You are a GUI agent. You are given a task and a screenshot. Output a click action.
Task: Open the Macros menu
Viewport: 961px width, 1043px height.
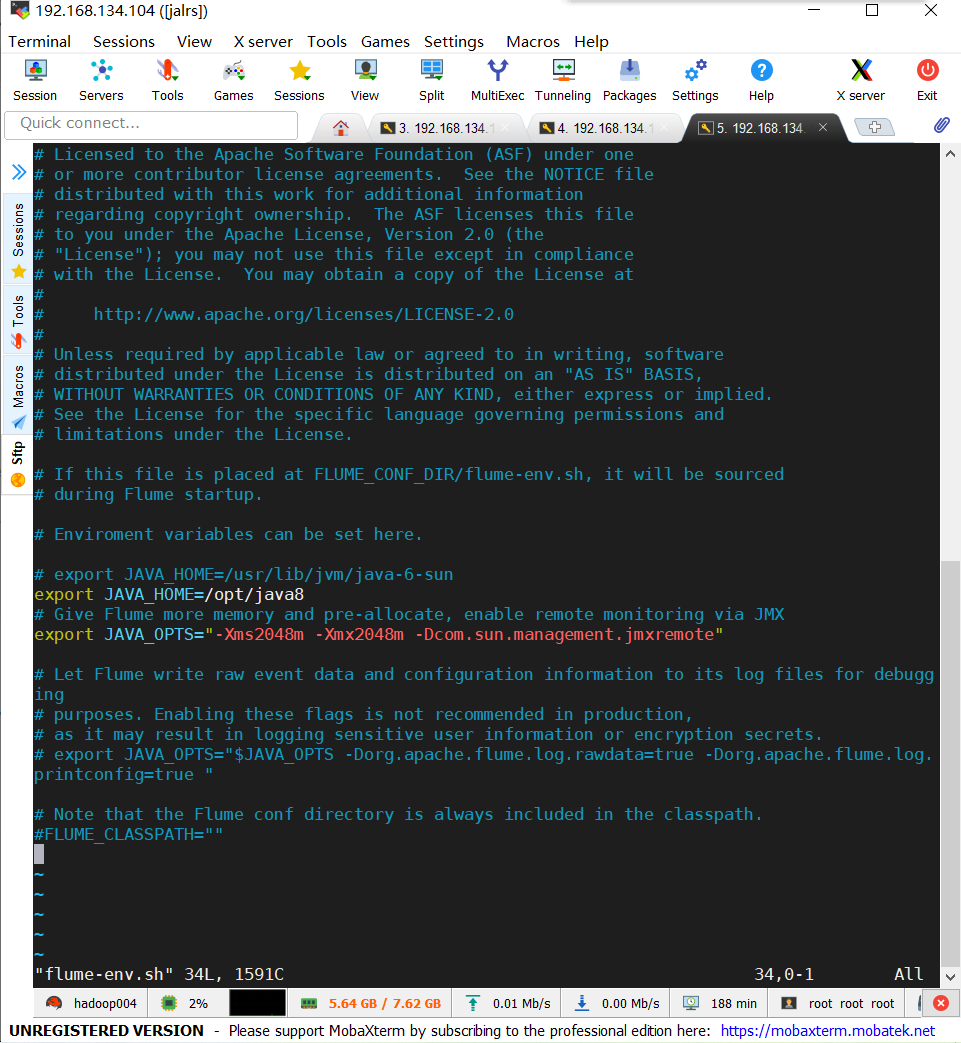(533, 41)
